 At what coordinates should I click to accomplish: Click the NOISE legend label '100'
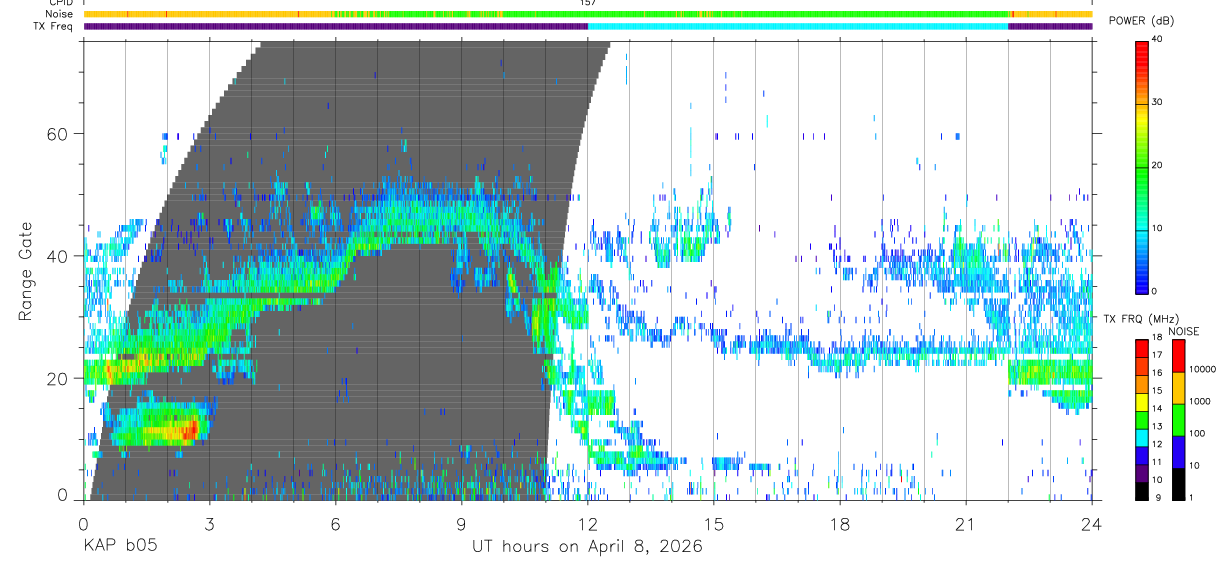click(1198, 433)
